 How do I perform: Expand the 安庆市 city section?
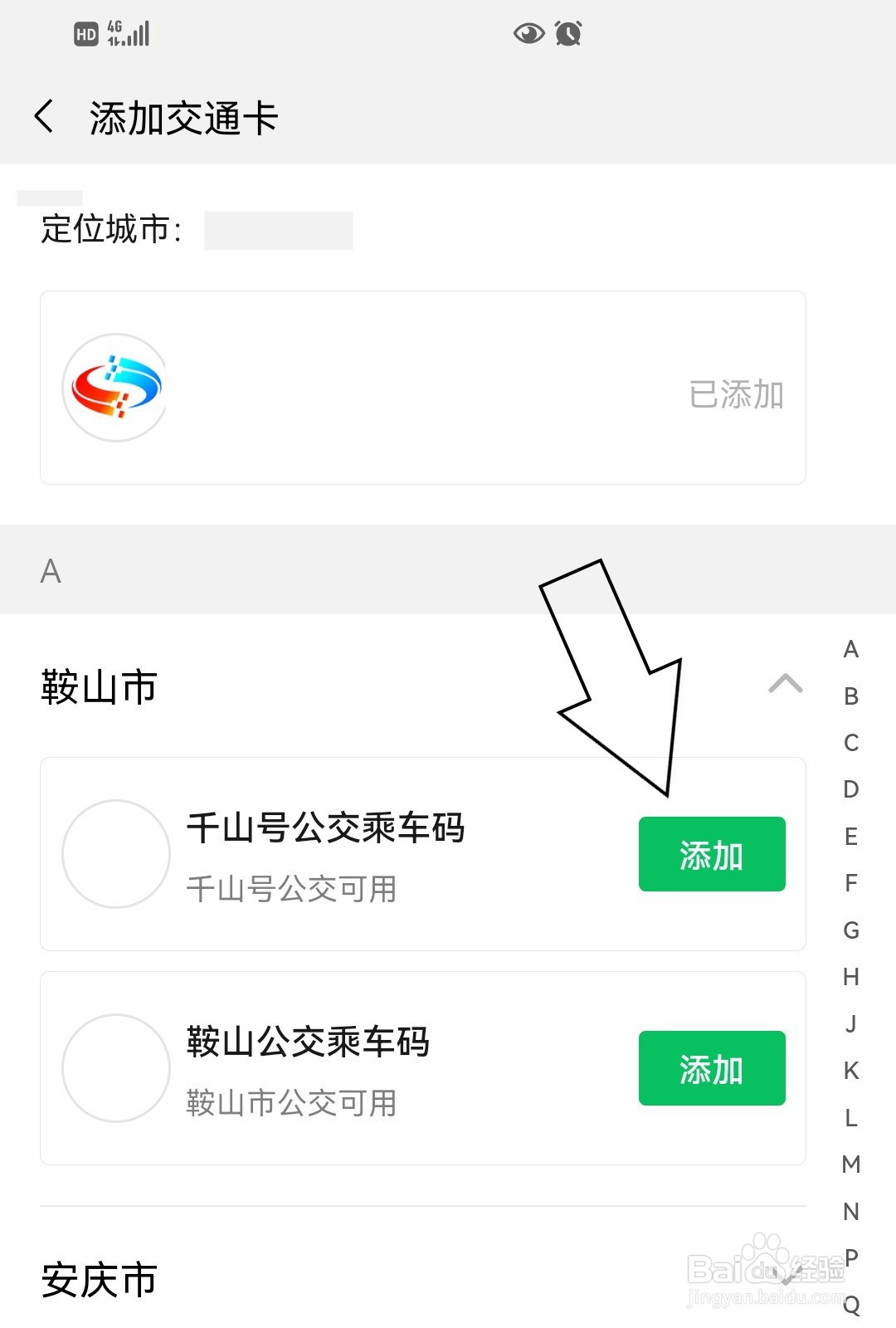click(785, 1278)
